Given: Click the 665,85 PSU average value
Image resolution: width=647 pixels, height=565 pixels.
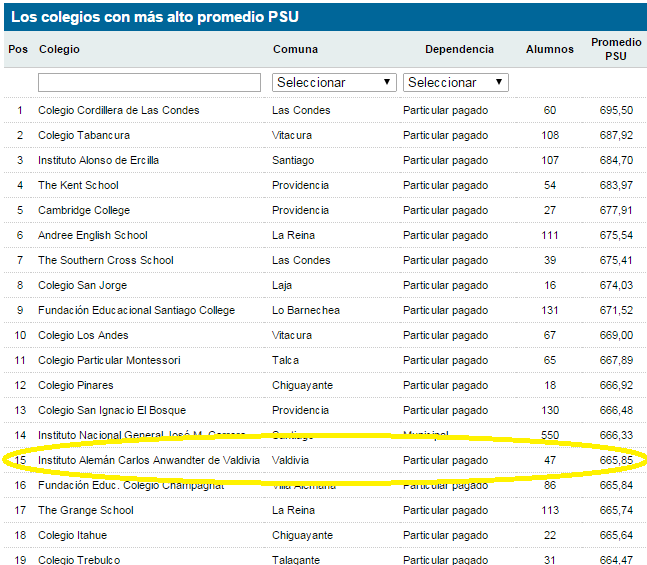Looking at the screenshot, I should [x=616, y=460].
